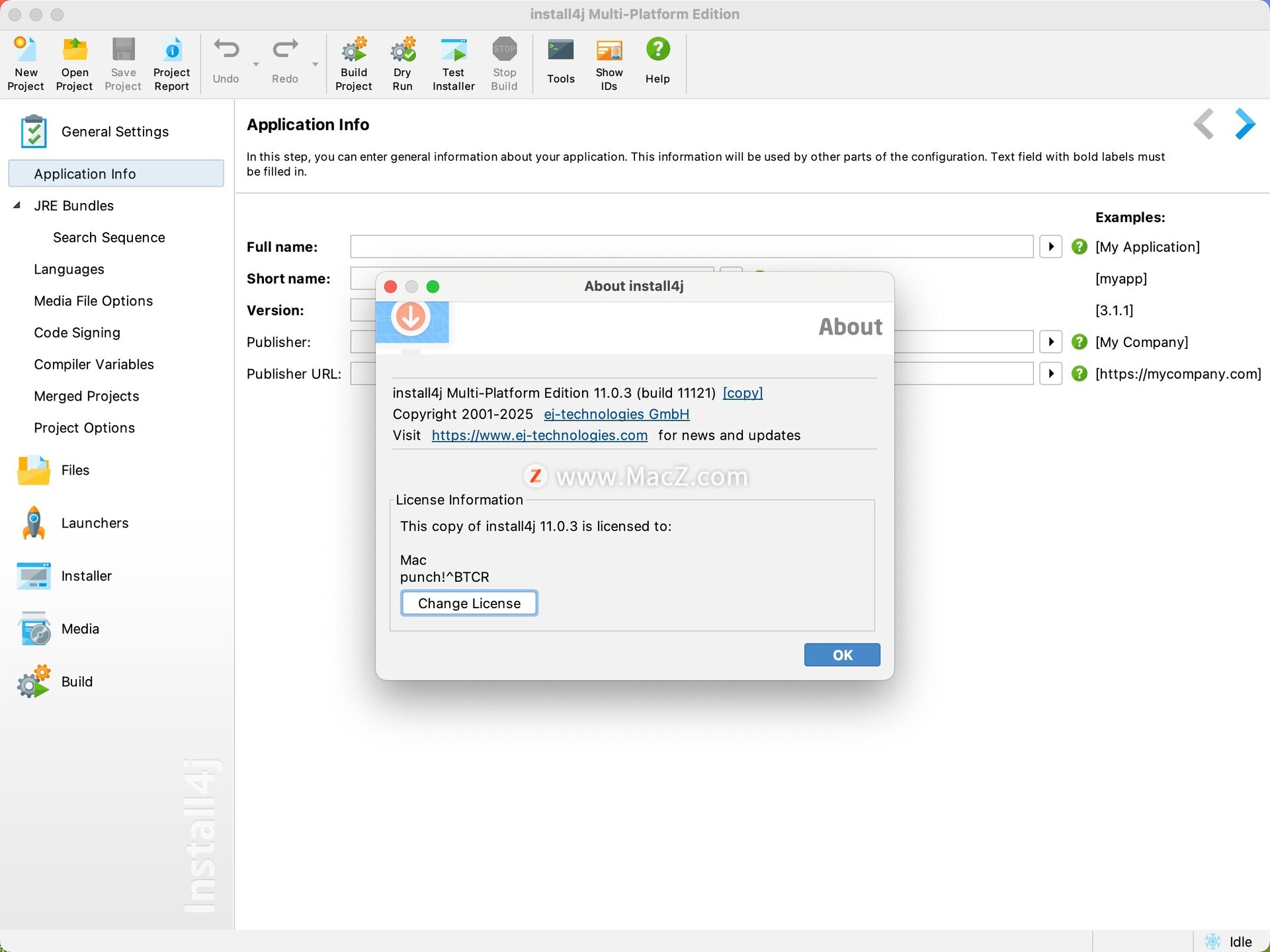Launch Dry Run from the toolbar
Viewport: 1270px width, 952px height.
tap(403, 63)
